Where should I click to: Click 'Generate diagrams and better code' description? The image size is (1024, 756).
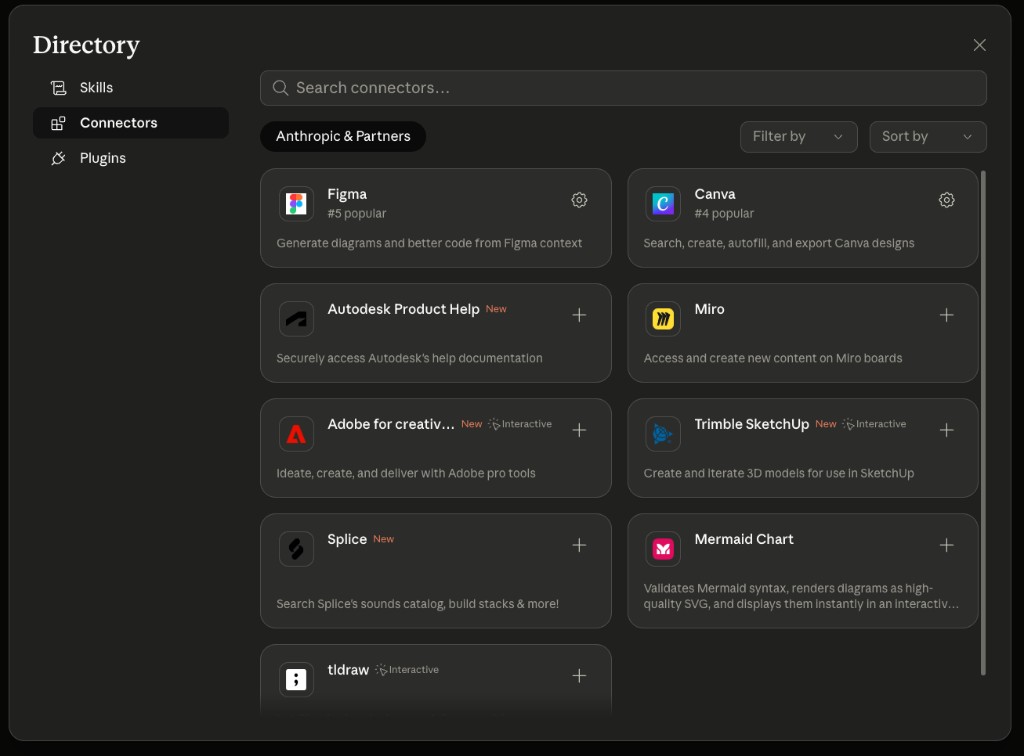[429, 243]
